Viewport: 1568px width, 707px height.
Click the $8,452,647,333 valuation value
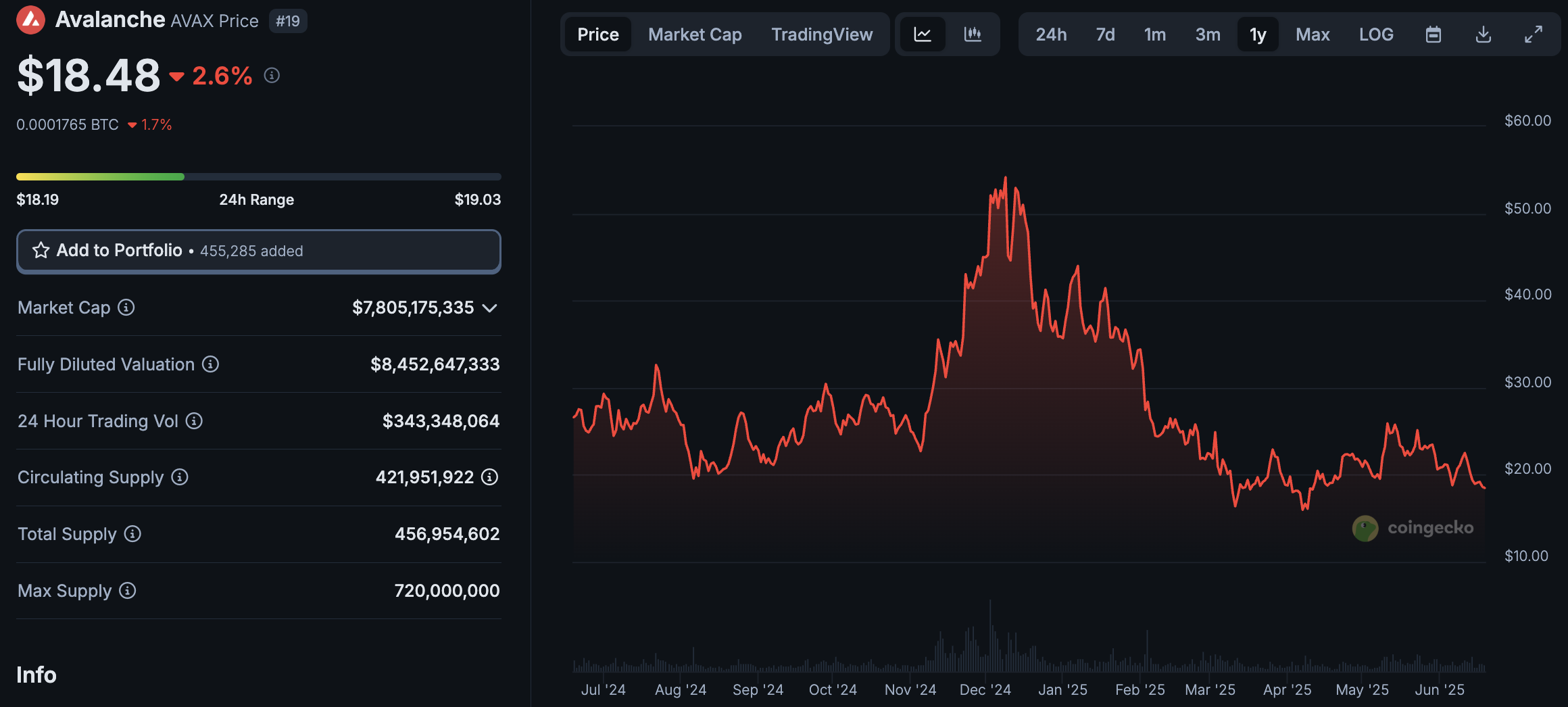coord(435,364)
